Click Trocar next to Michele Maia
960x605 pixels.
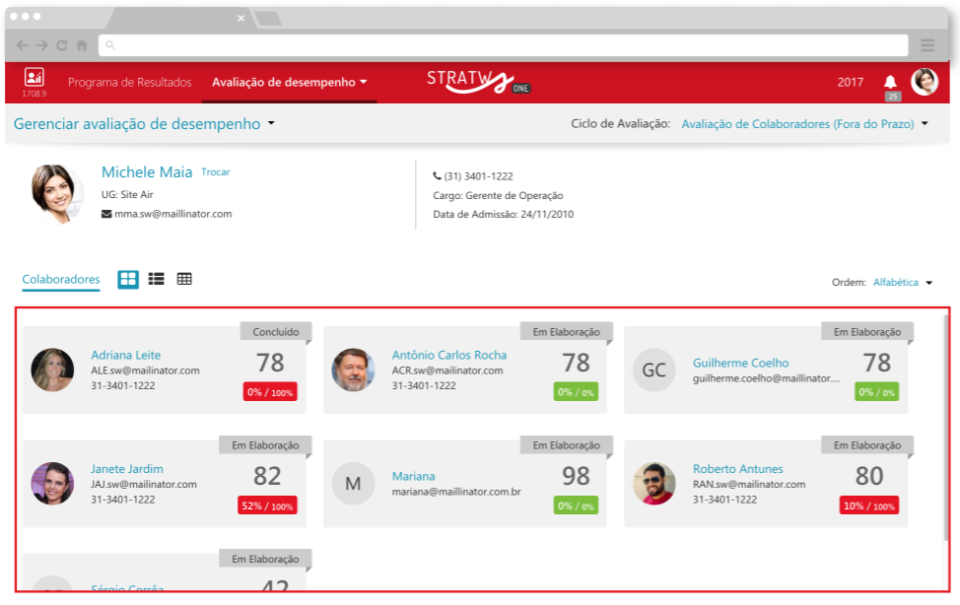(216, 172)
